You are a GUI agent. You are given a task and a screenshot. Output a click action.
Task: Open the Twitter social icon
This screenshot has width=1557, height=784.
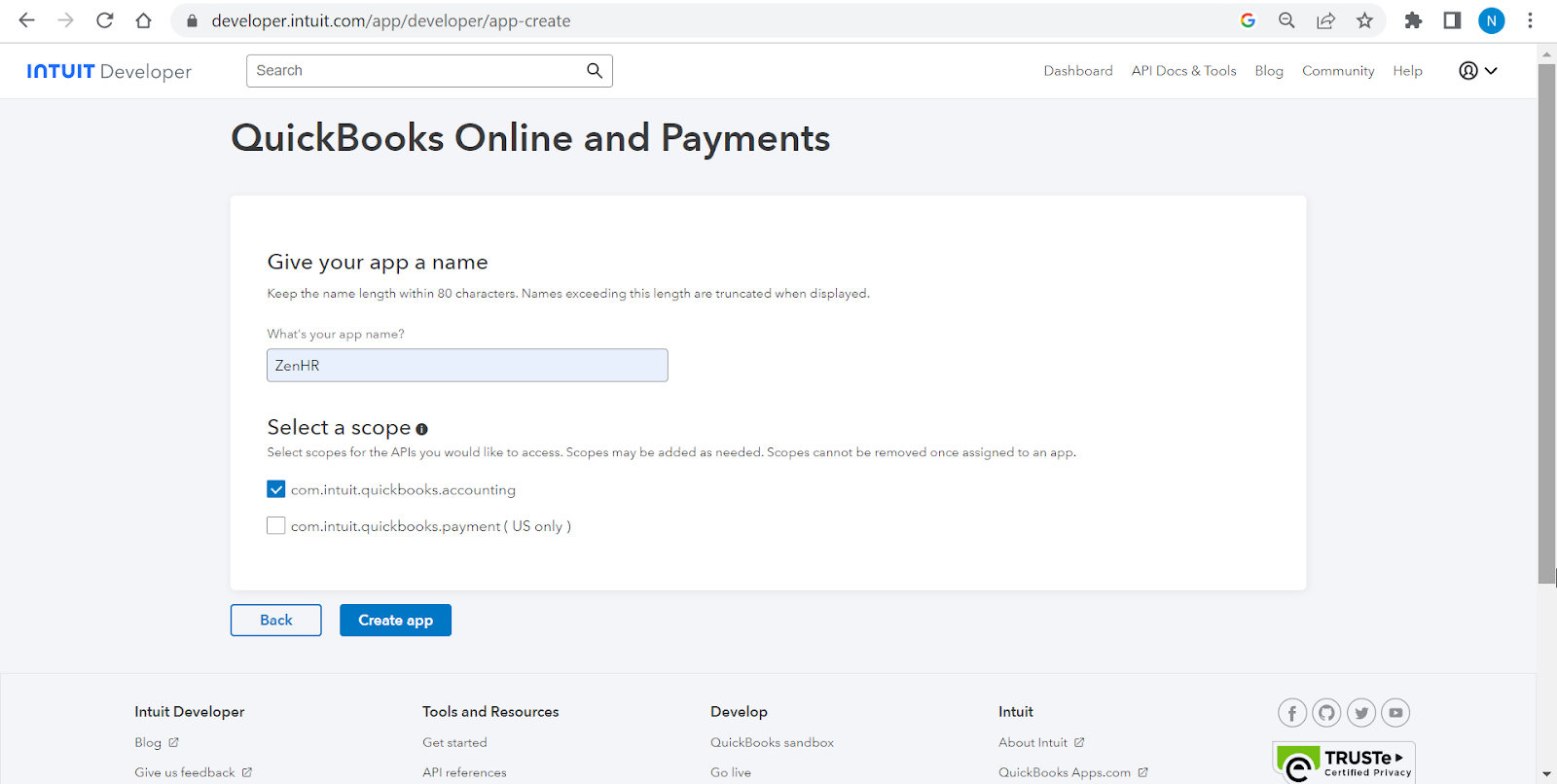(x=1361, y=713)
